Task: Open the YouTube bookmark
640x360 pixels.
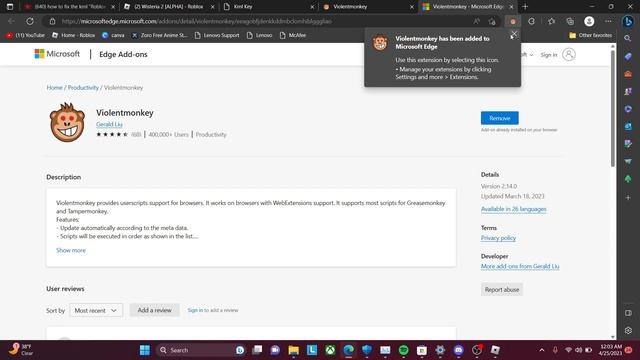Action: pyautogui.click(x=25, y=36)
